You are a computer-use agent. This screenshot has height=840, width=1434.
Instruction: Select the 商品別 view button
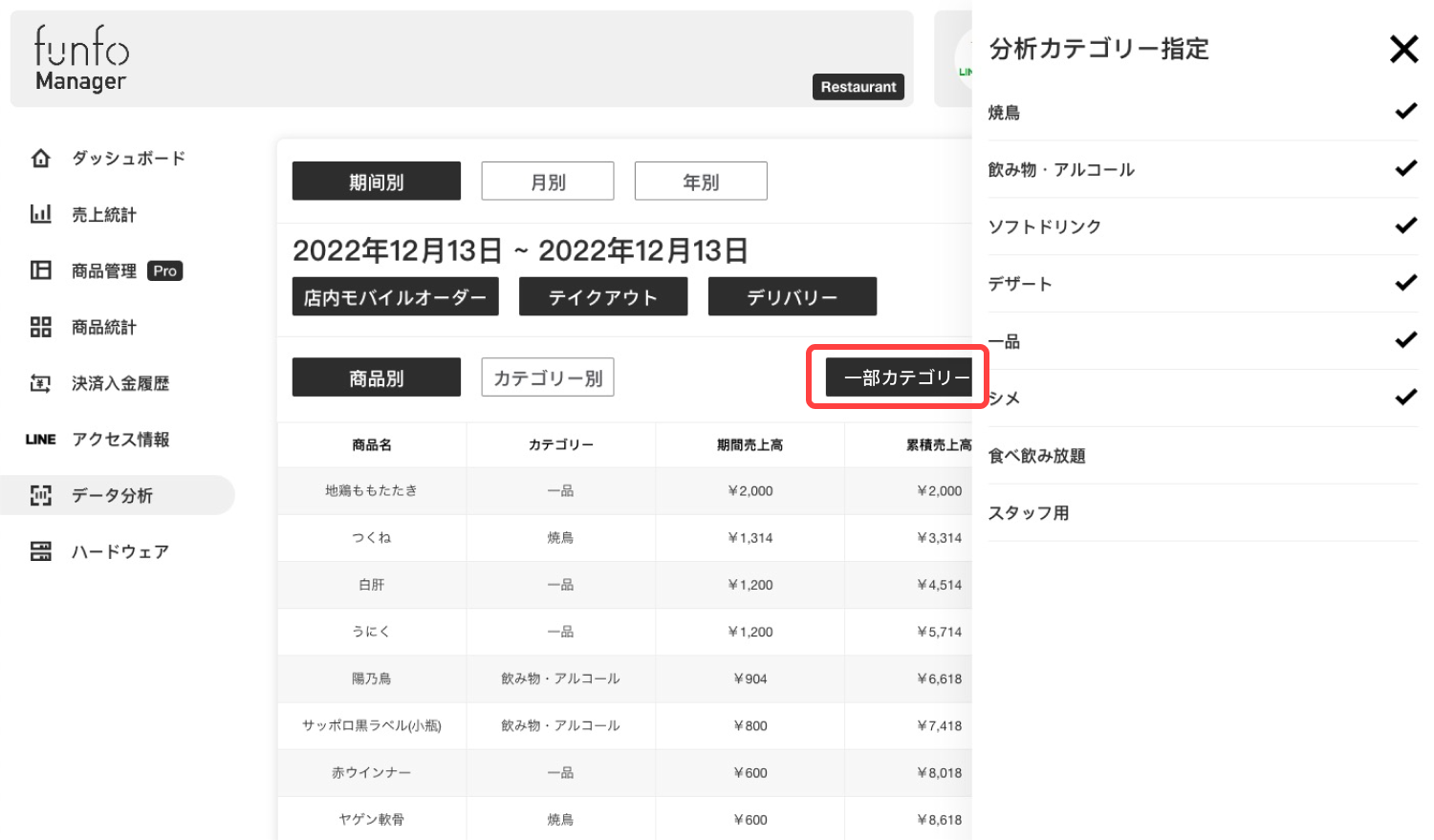point(377,377)
